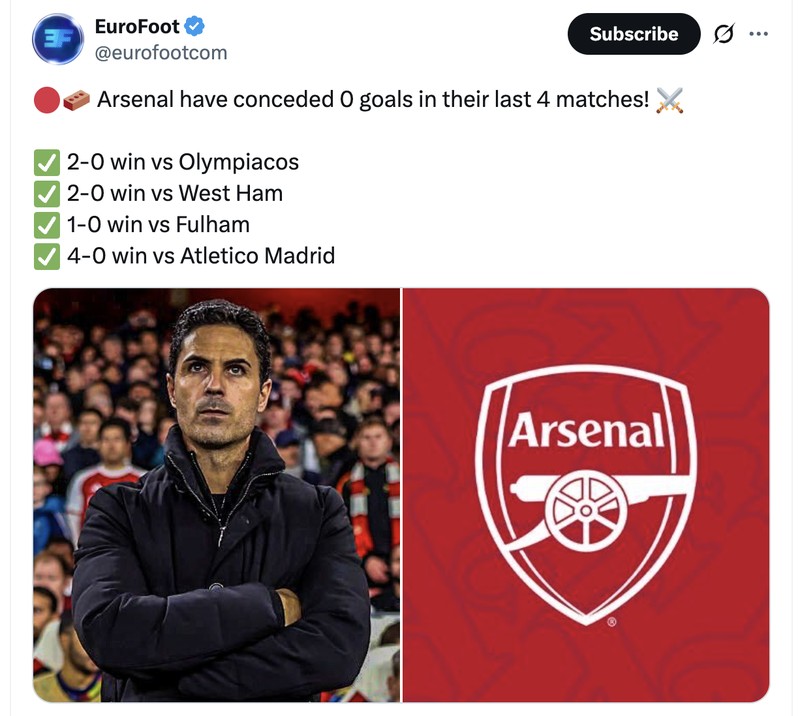Screen dimensions: 800x716
Task: Click the checkmark beside the Atletico Madrid result
Action: (x=44, y=256)
